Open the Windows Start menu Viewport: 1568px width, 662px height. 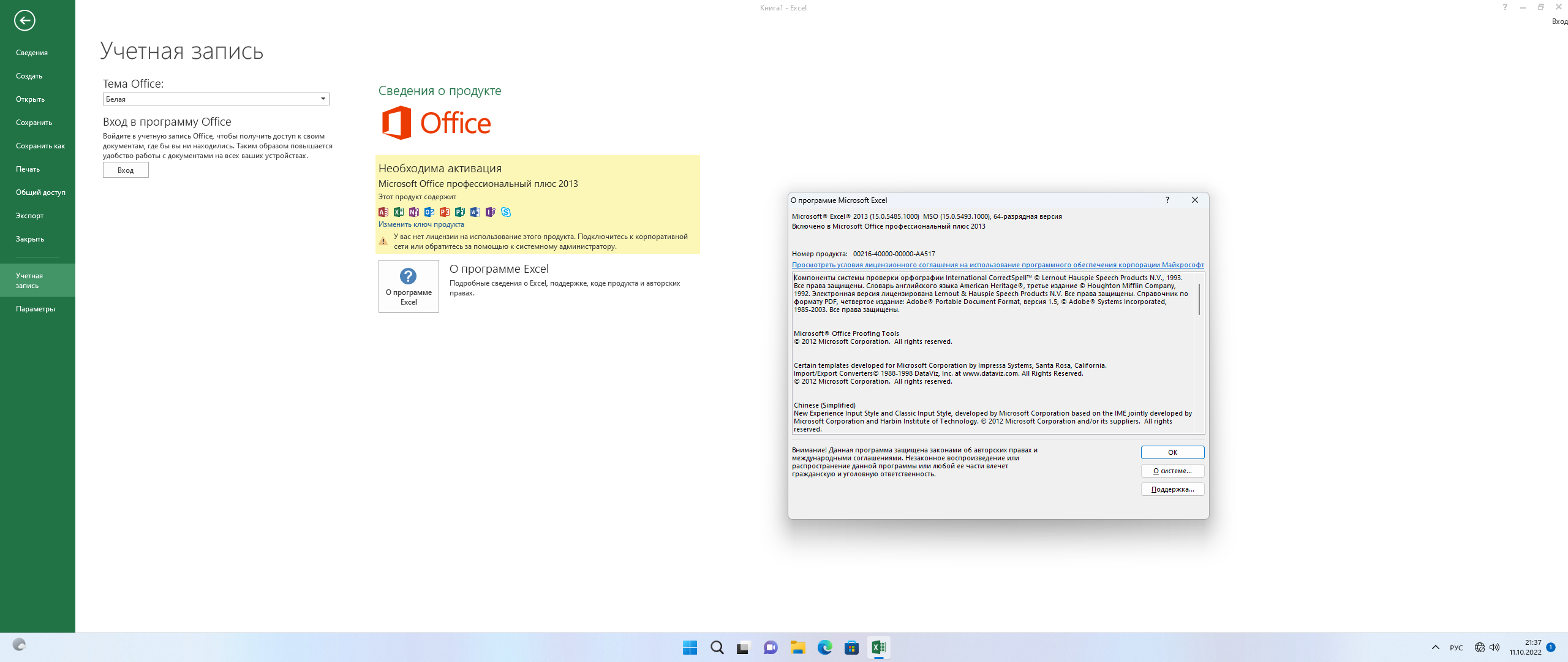coord(690,647)
